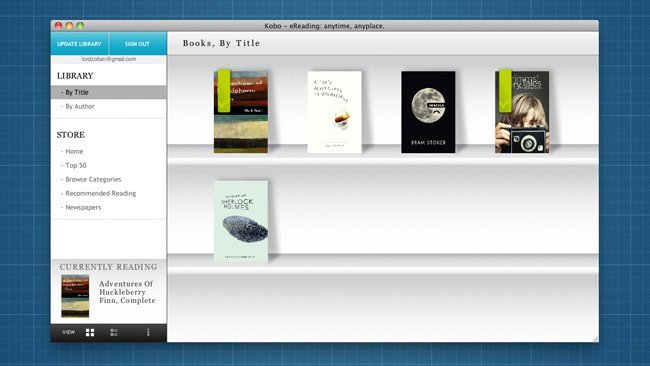Open Dracula by Bram Stoker cover
This screenshot has height=366, width=650.
[428, 112]
